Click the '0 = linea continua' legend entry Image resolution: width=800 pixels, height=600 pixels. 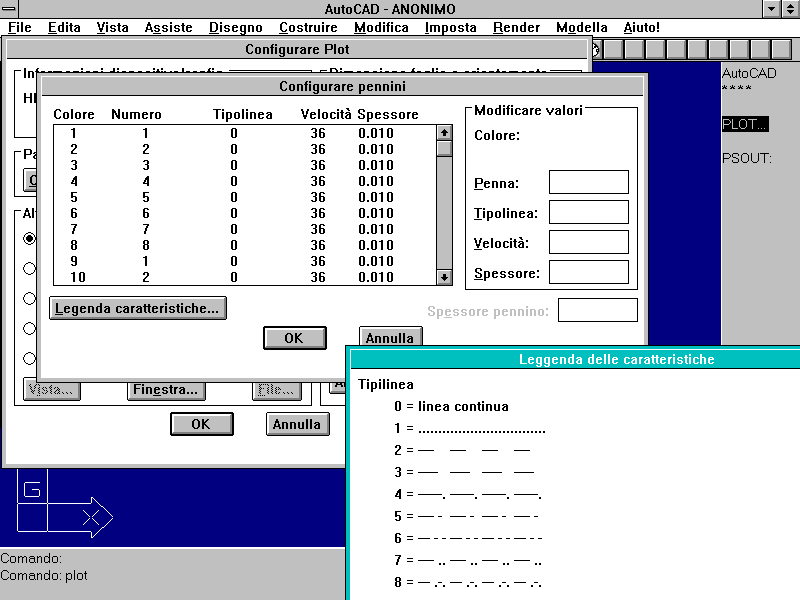pos(452,407)
